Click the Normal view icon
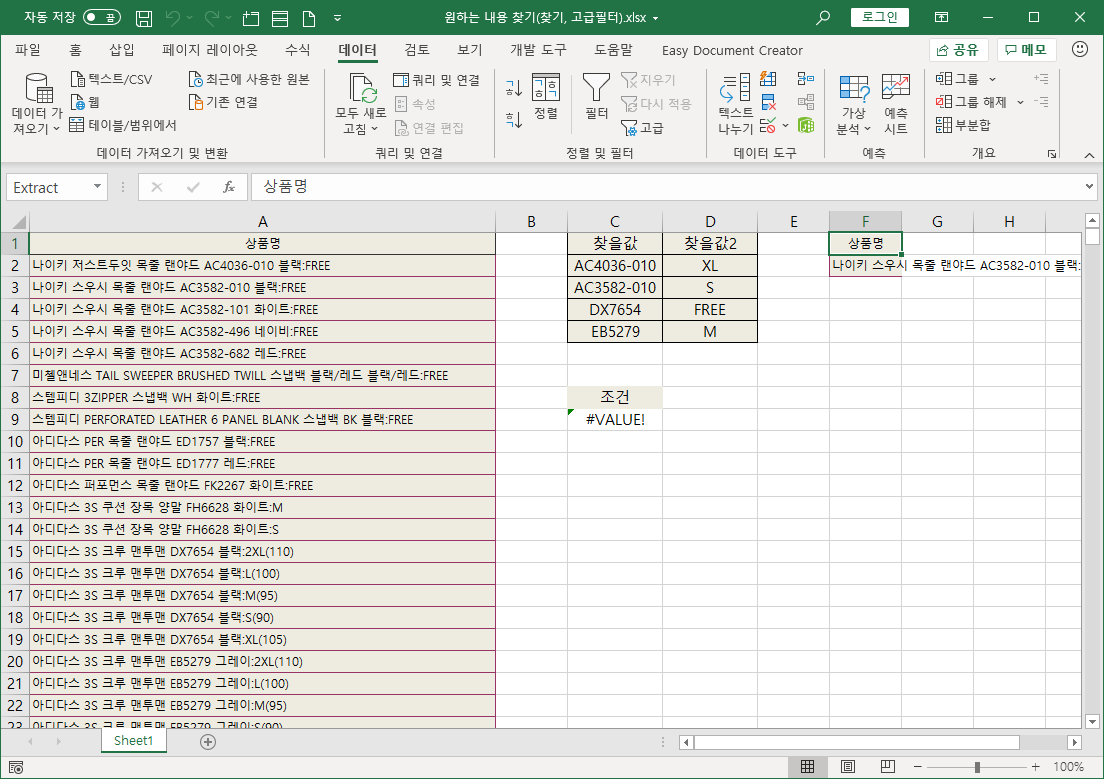This screenshot has width=1104, height=779. click(808, 766)
